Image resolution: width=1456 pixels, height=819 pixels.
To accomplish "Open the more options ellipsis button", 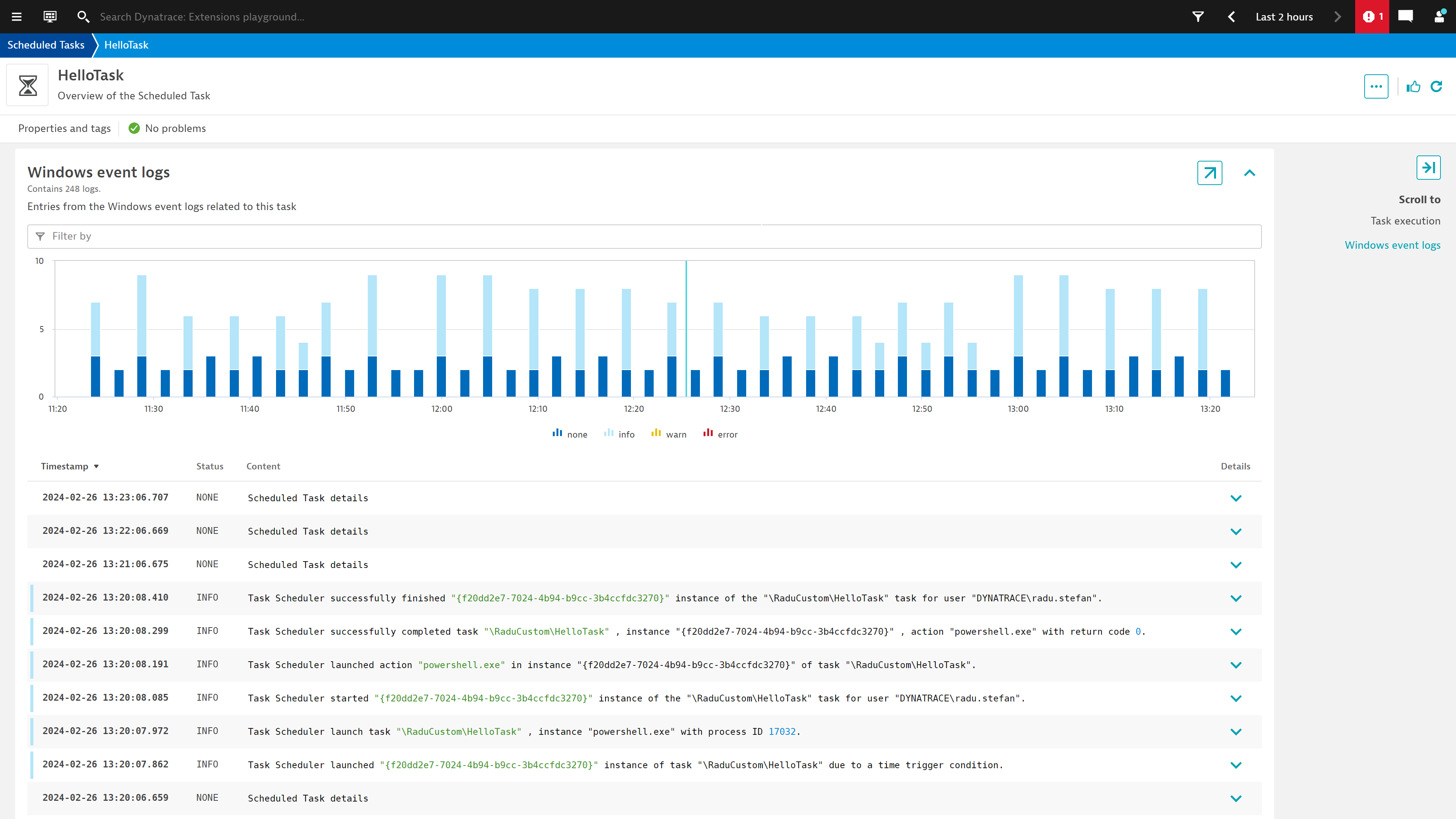I will coord(1376,86).
